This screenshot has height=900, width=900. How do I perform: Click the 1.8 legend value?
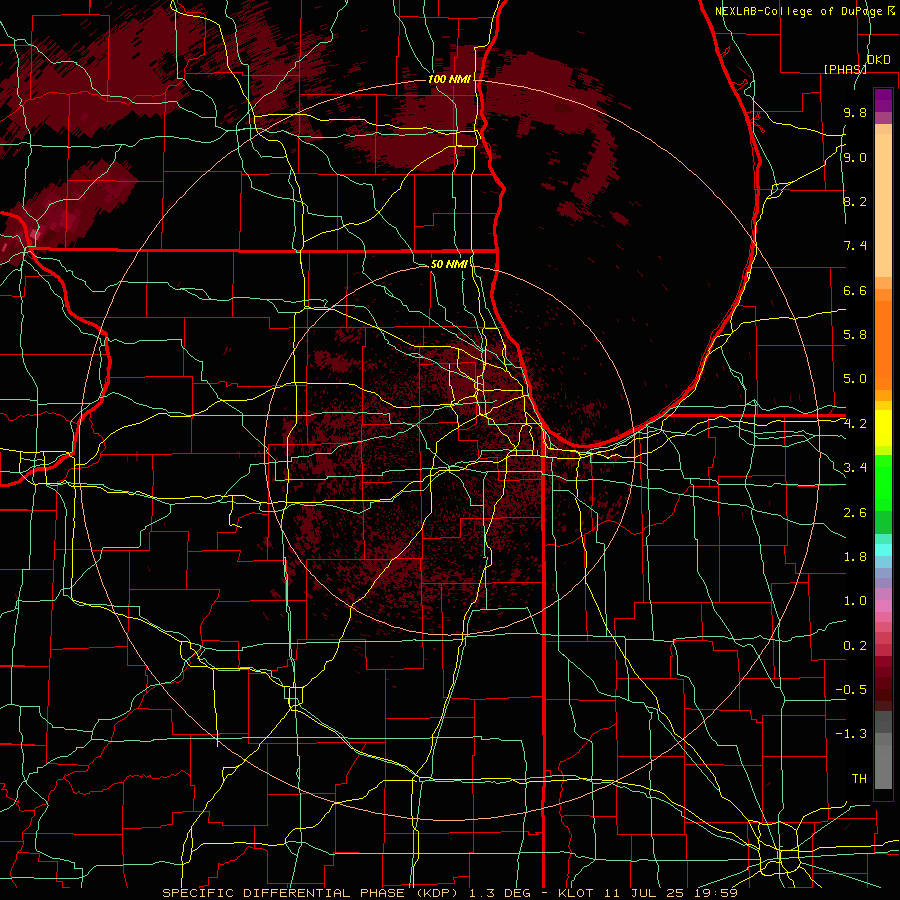tap(855, 557)
